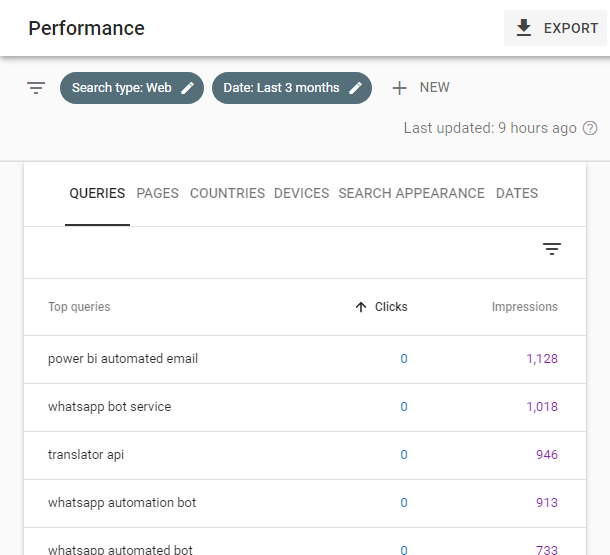Select the Queries tab
Image resolution: width=610 pixels, height=555 pixels.
97,193
